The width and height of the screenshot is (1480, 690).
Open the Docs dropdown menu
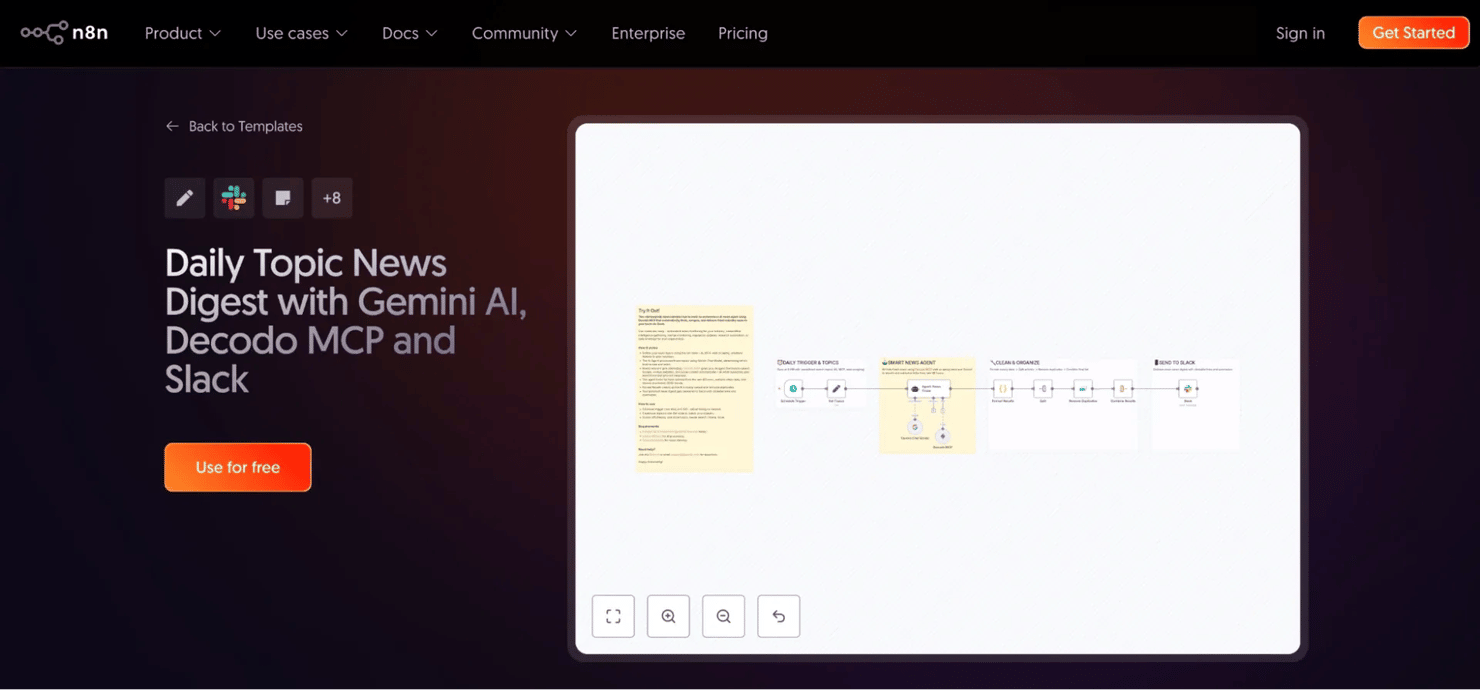(x=409, y=33)
